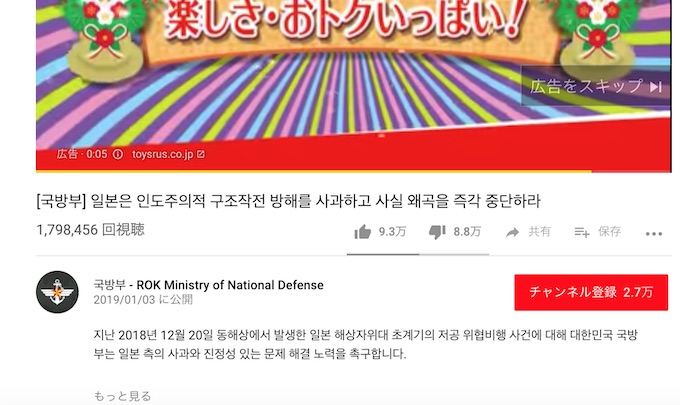Expand the description with もっと見る
The image size is (680, 405).
(x=122, y=396)
